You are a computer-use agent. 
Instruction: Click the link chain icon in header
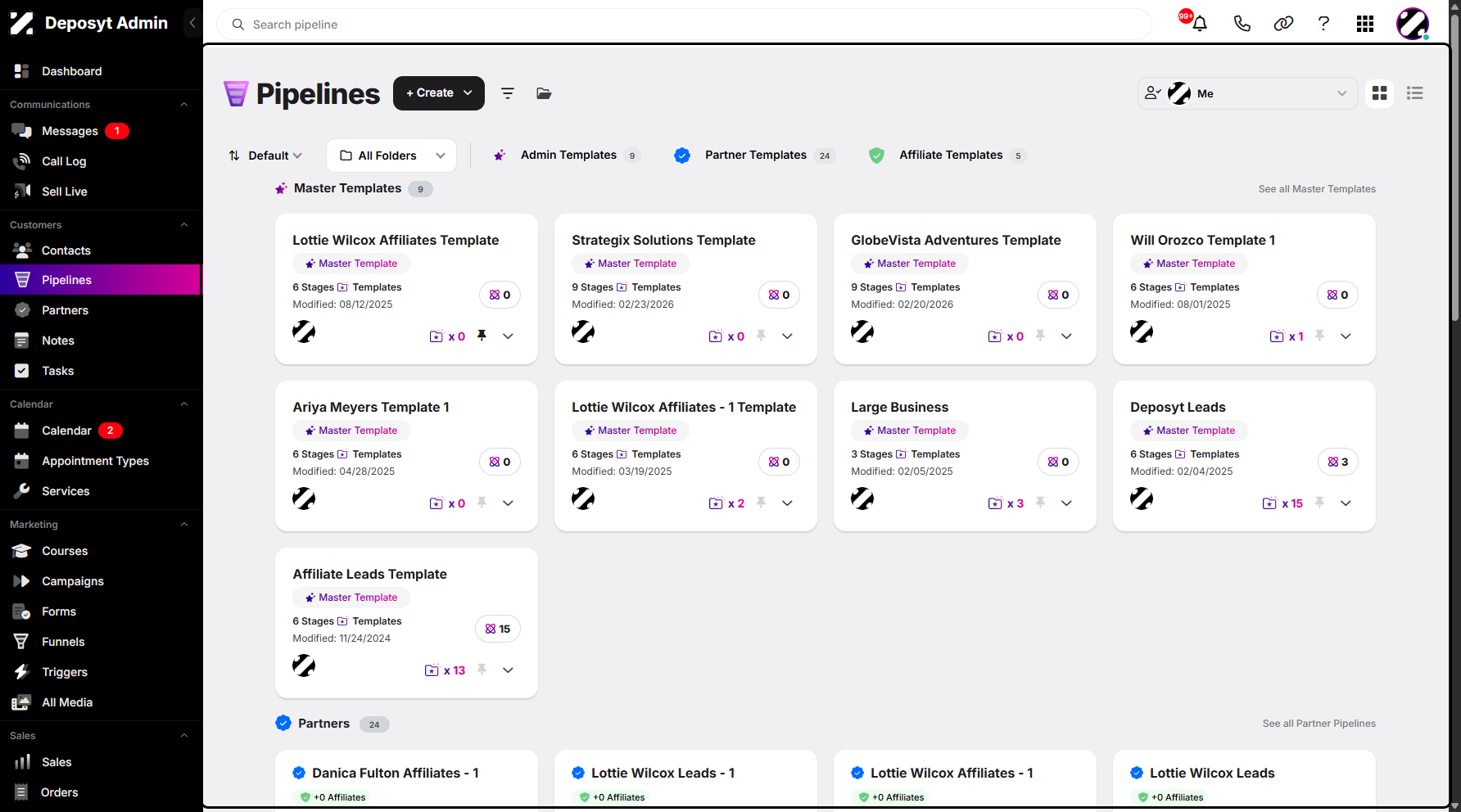1283,24
